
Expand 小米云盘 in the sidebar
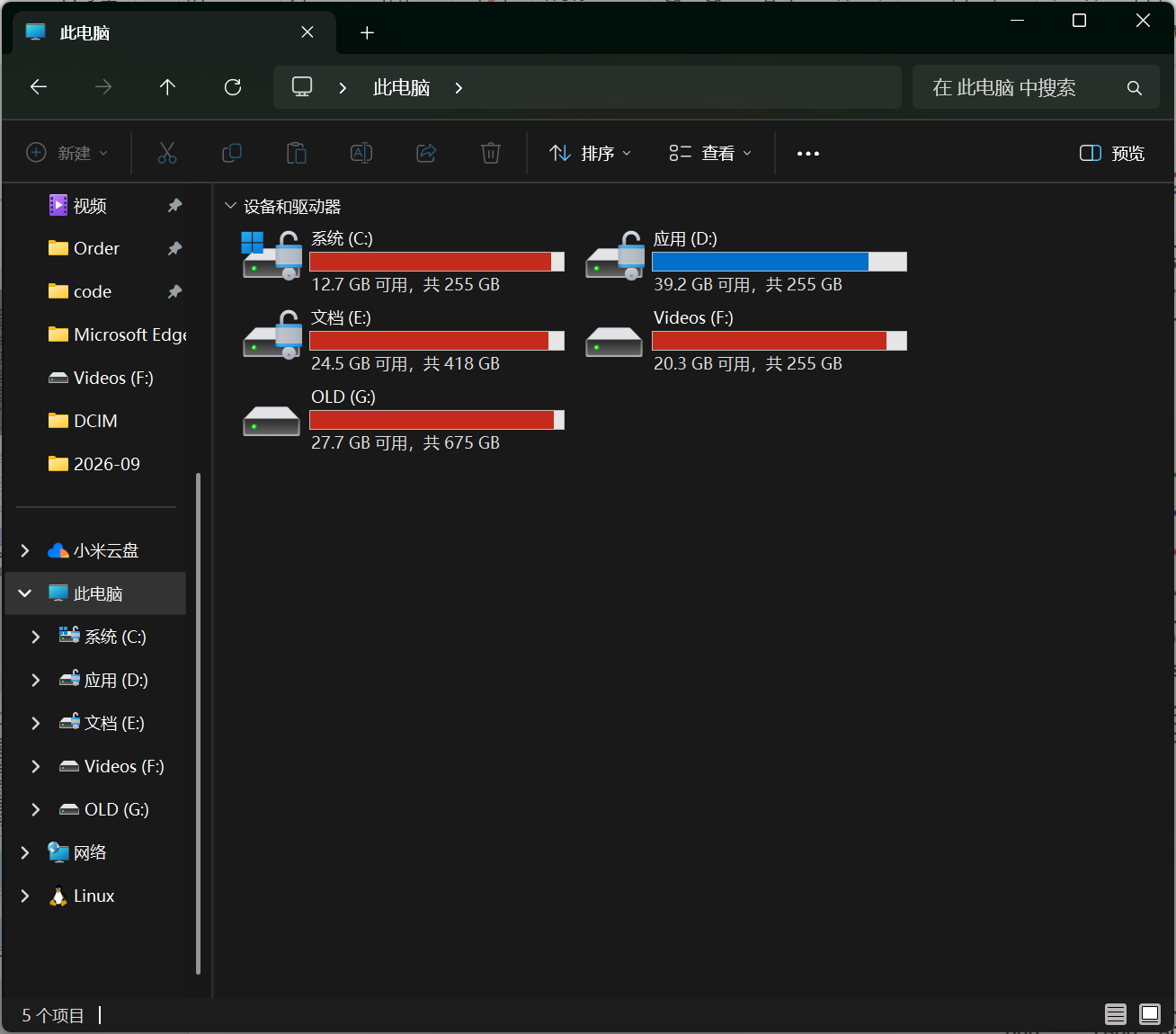[x=25, y=550]
